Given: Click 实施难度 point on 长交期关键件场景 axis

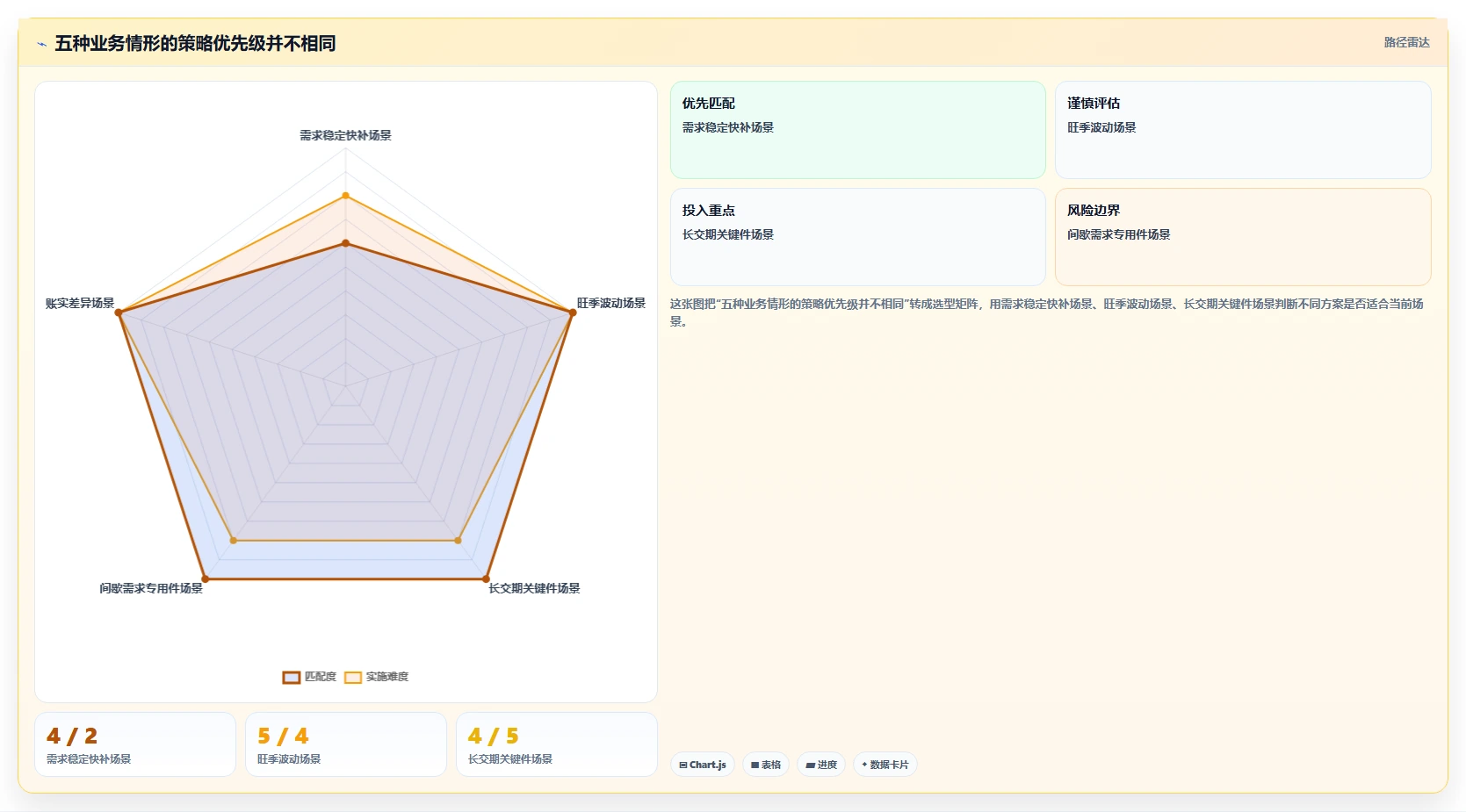Looking at the screenshot, I should click(x=458, y=541).
